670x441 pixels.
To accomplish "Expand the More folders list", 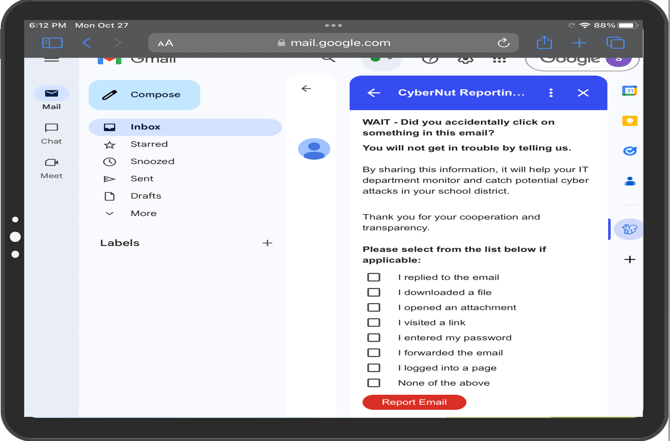I will [x=142, y=213].
